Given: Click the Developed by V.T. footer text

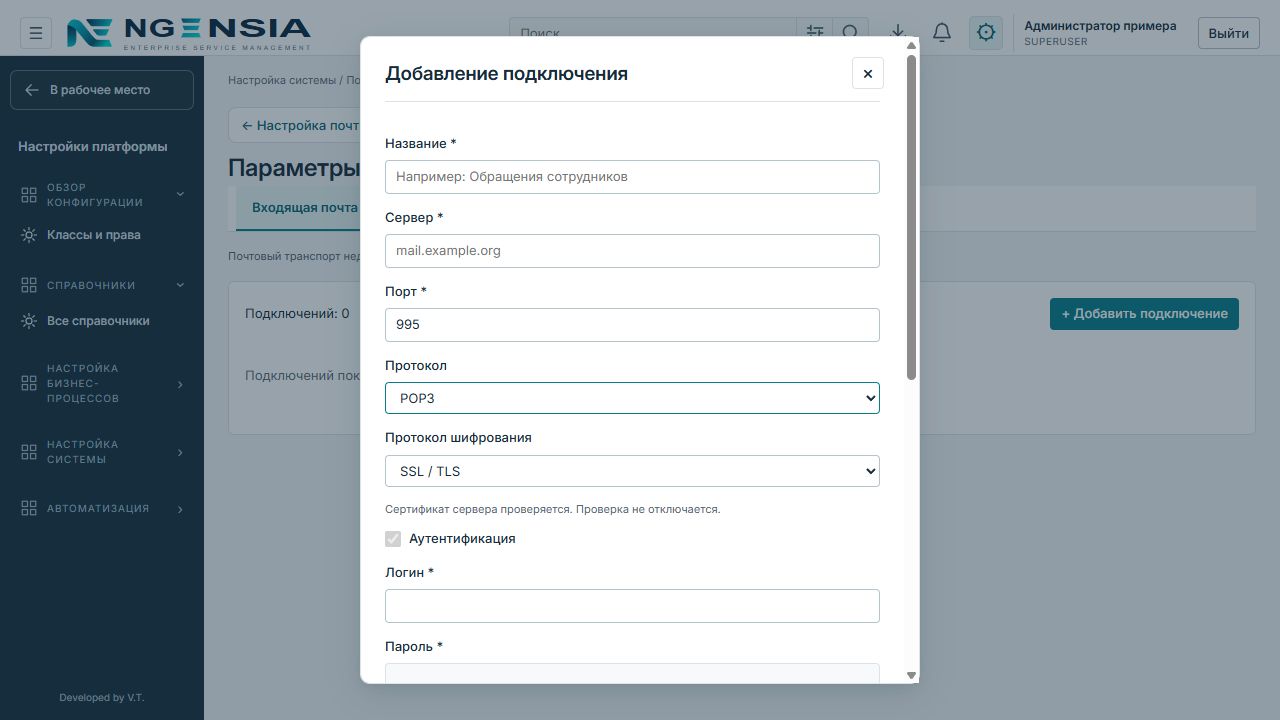Looking at the screenshot, I should point(102,698).
